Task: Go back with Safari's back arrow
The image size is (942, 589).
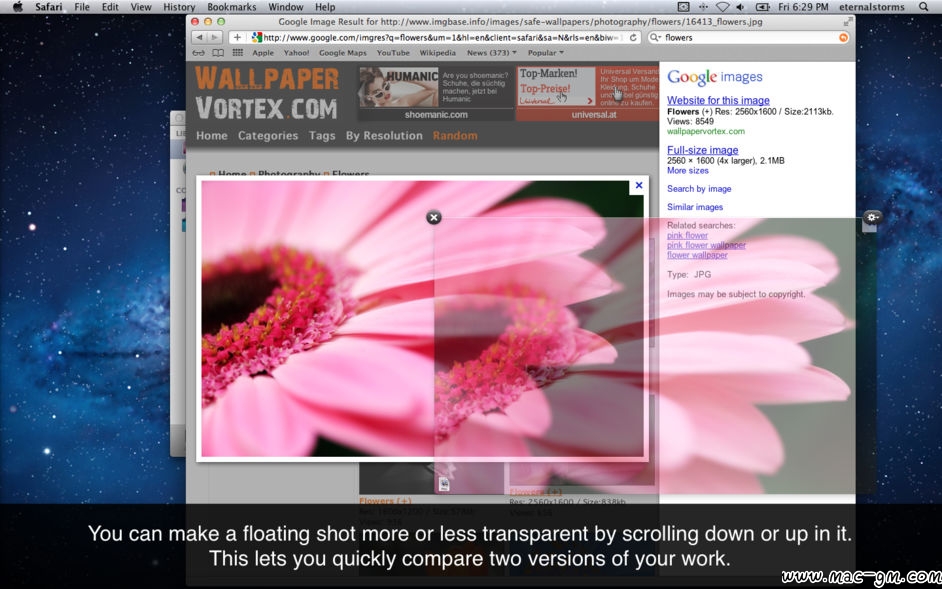Action: (x=199, y=37)
